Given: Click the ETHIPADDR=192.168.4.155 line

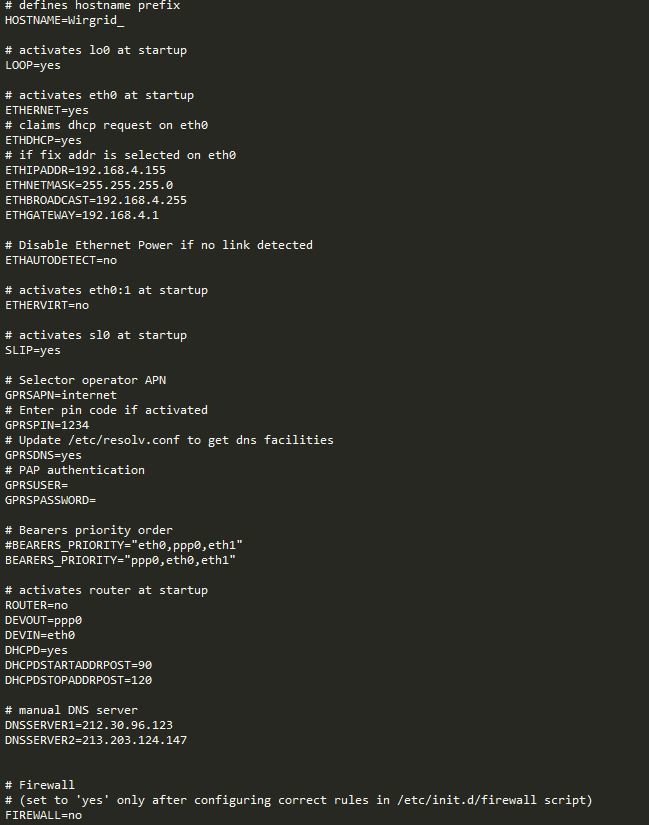Looking at the screenshot, I should 85,170.
